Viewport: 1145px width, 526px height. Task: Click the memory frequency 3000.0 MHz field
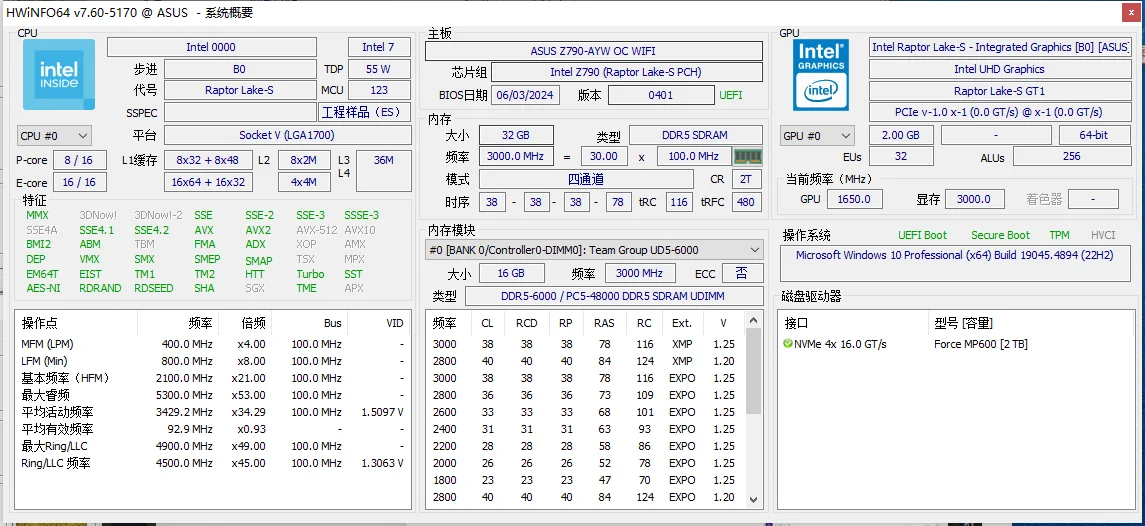coord(516,156)
